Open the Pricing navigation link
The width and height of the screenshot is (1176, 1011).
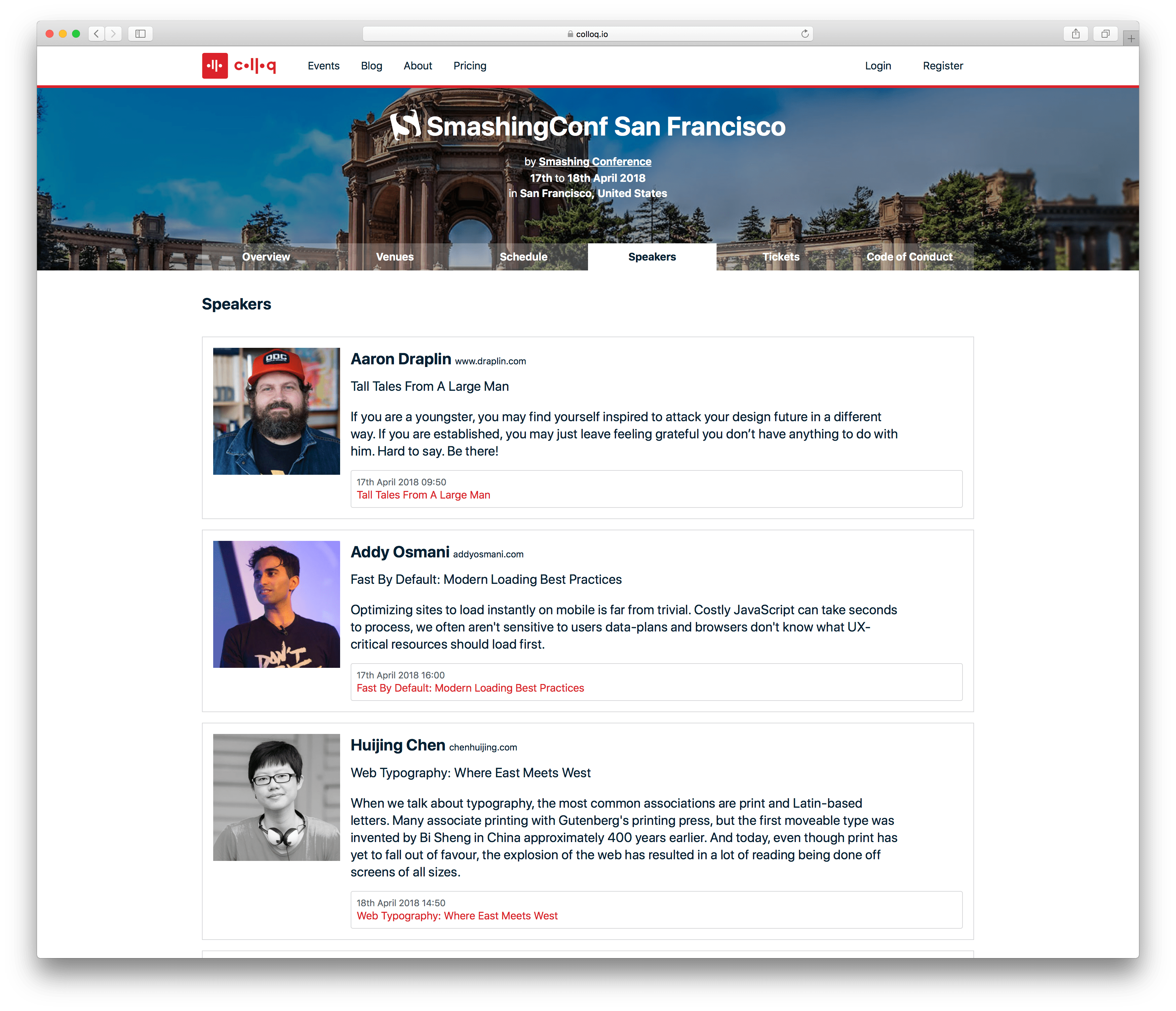click(x=469, y=66)
